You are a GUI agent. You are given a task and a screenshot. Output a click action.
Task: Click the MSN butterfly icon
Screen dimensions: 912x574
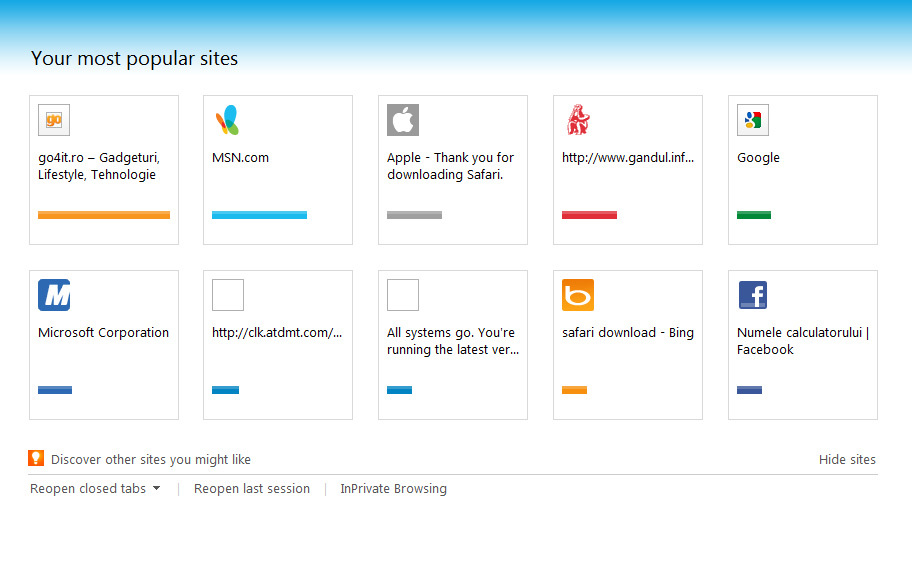pyautogui.click(x=227, y=120)
